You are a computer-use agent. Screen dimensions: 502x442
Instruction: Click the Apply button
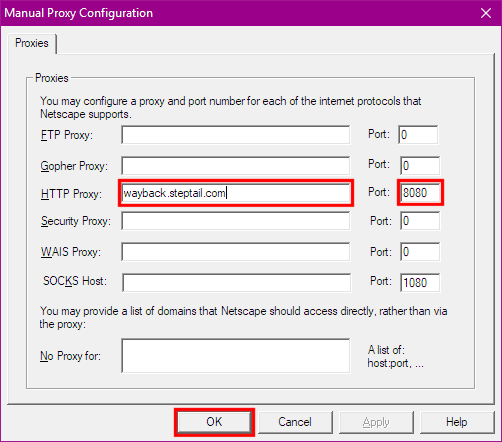(376, 422)
